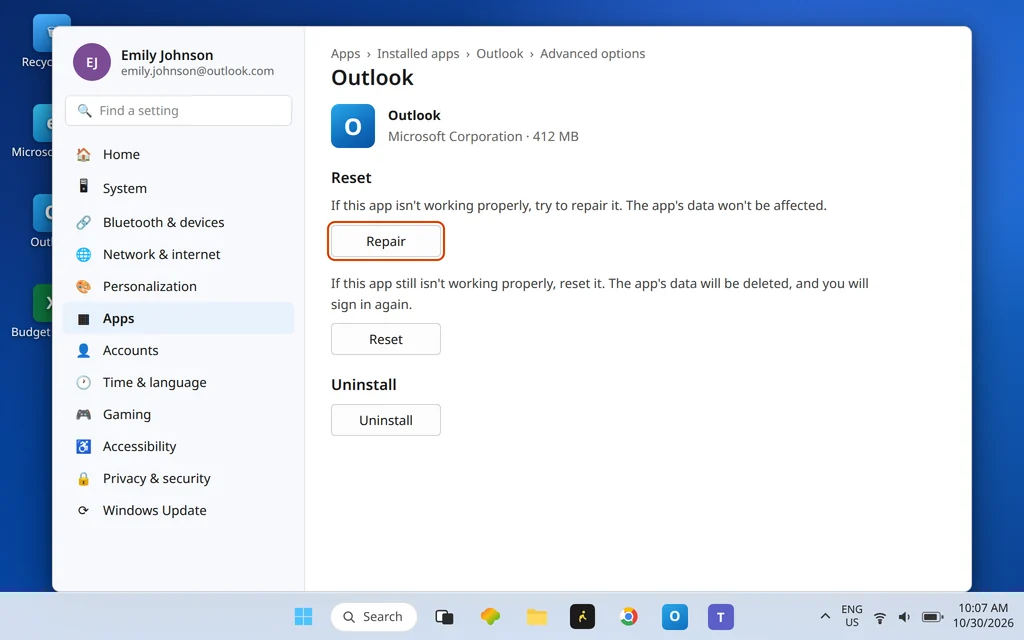
Task: Open Gaming settings
Action: coord(178,414)
